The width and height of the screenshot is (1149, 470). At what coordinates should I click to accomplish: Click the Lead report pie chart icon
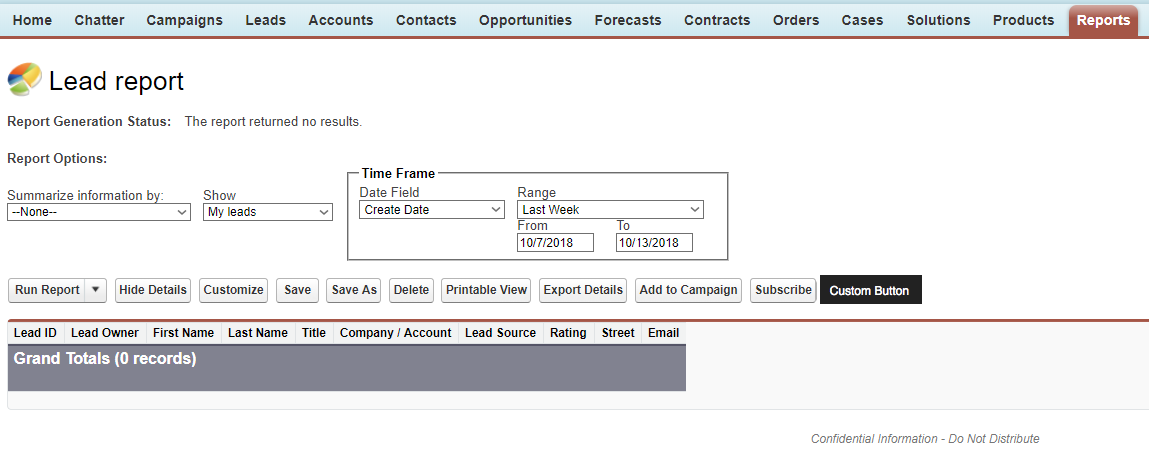(24, 80)
